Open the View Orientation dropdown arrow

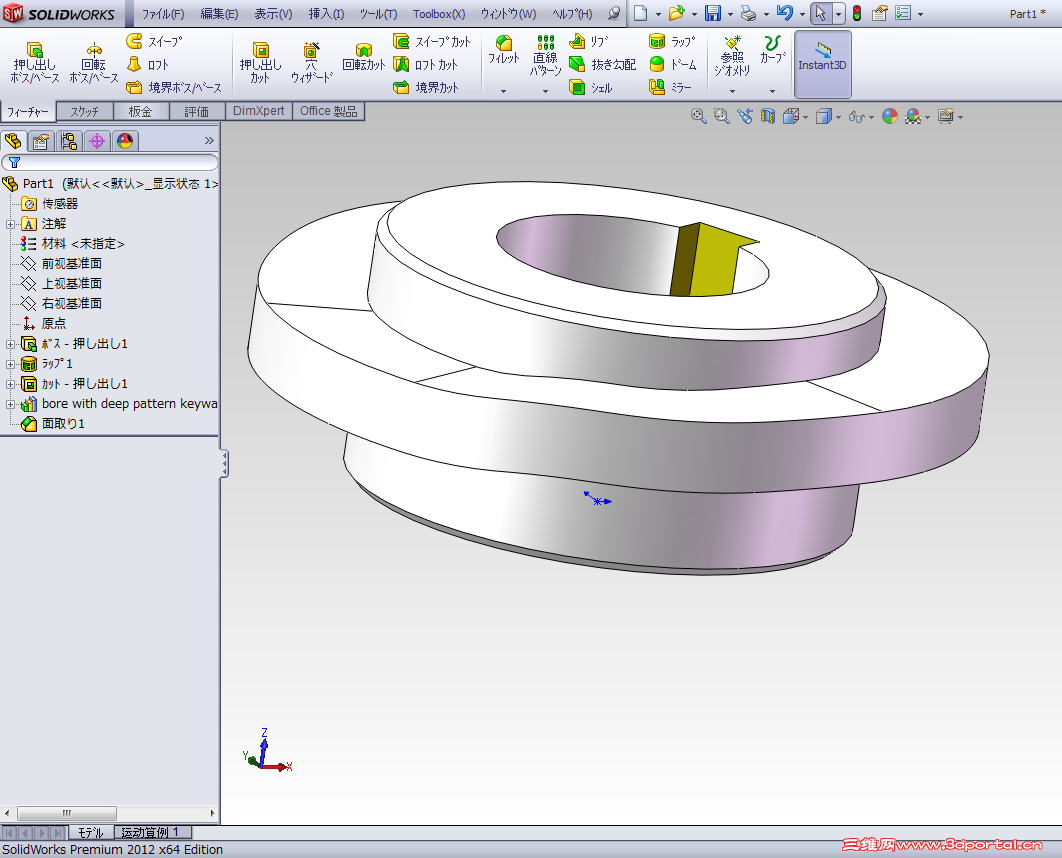(x=805, y=117)
